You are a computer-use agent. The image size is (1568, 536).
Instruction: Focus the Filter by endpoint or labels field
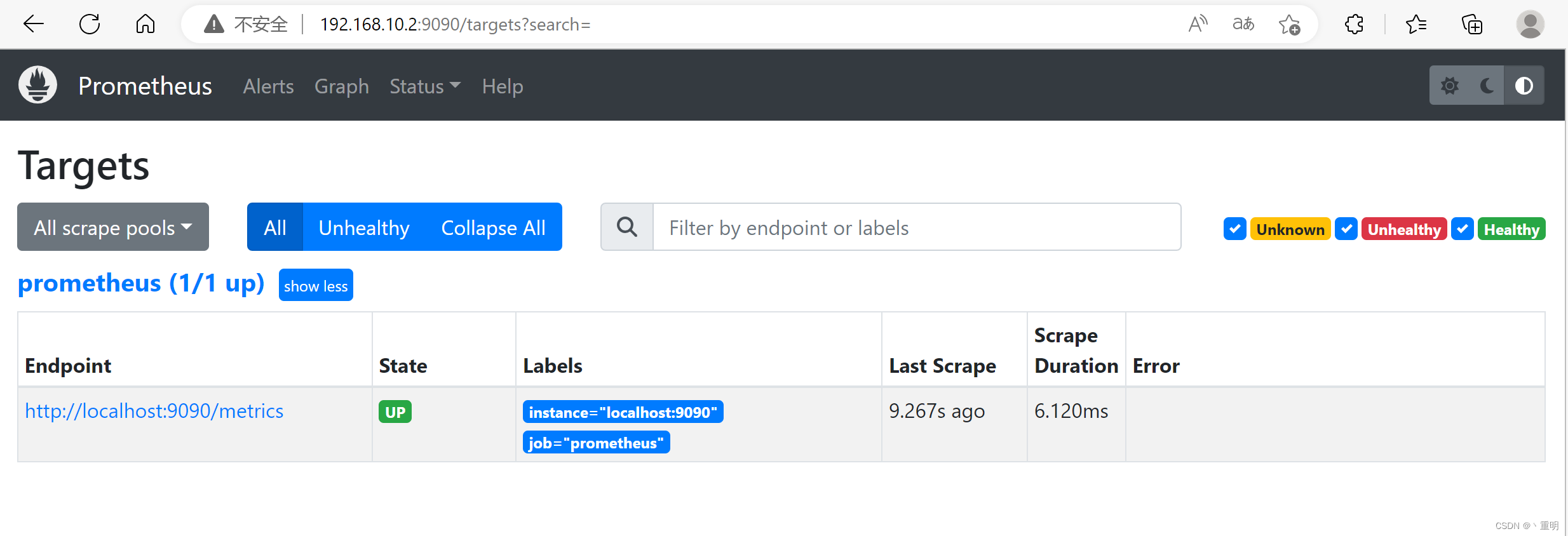917,227
